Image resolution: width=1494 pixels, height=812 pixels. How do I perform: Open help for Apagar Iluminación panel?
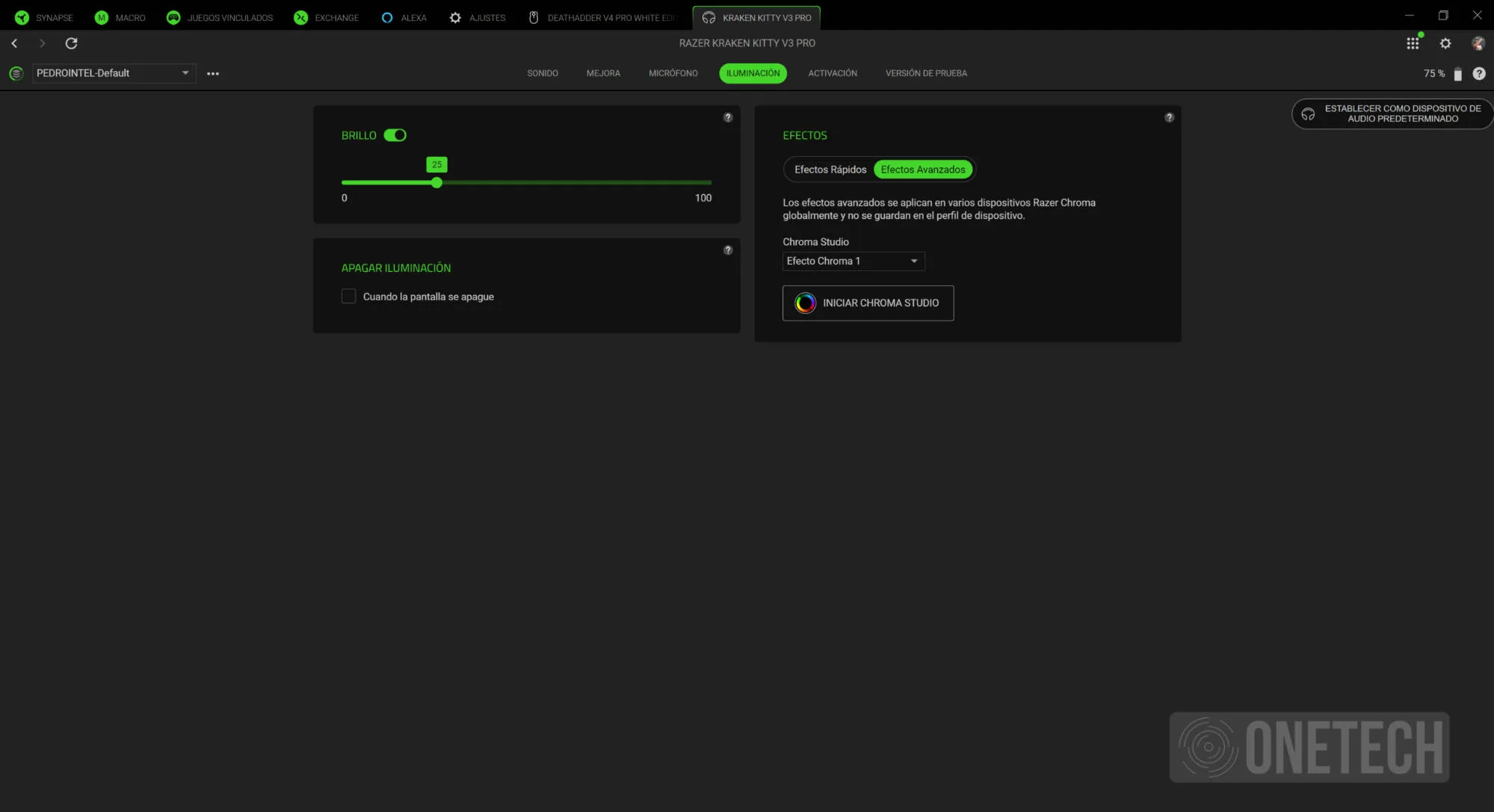coord(728,250)
